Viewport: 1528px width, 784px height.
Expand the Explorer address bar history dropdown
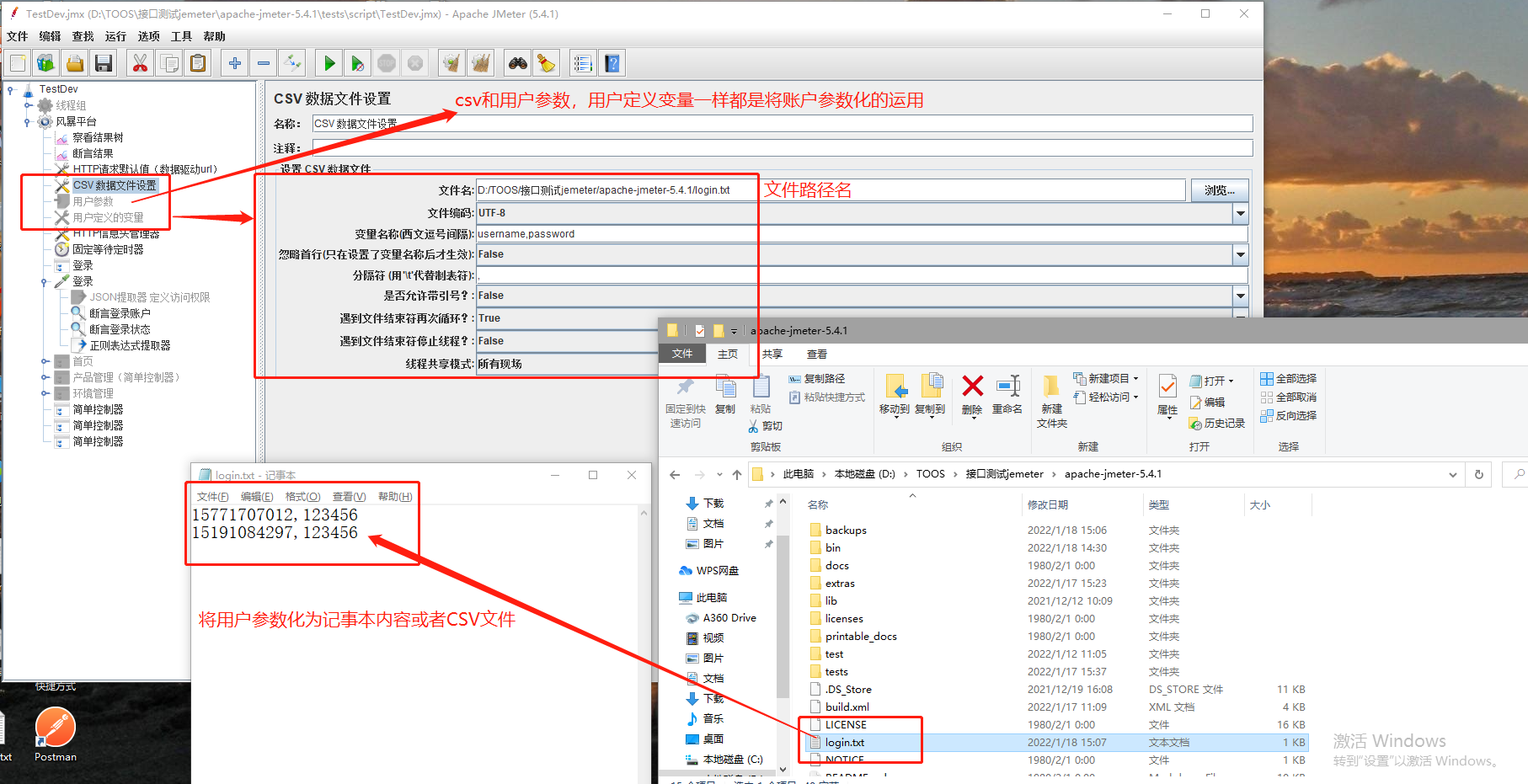pos(1453,474)
